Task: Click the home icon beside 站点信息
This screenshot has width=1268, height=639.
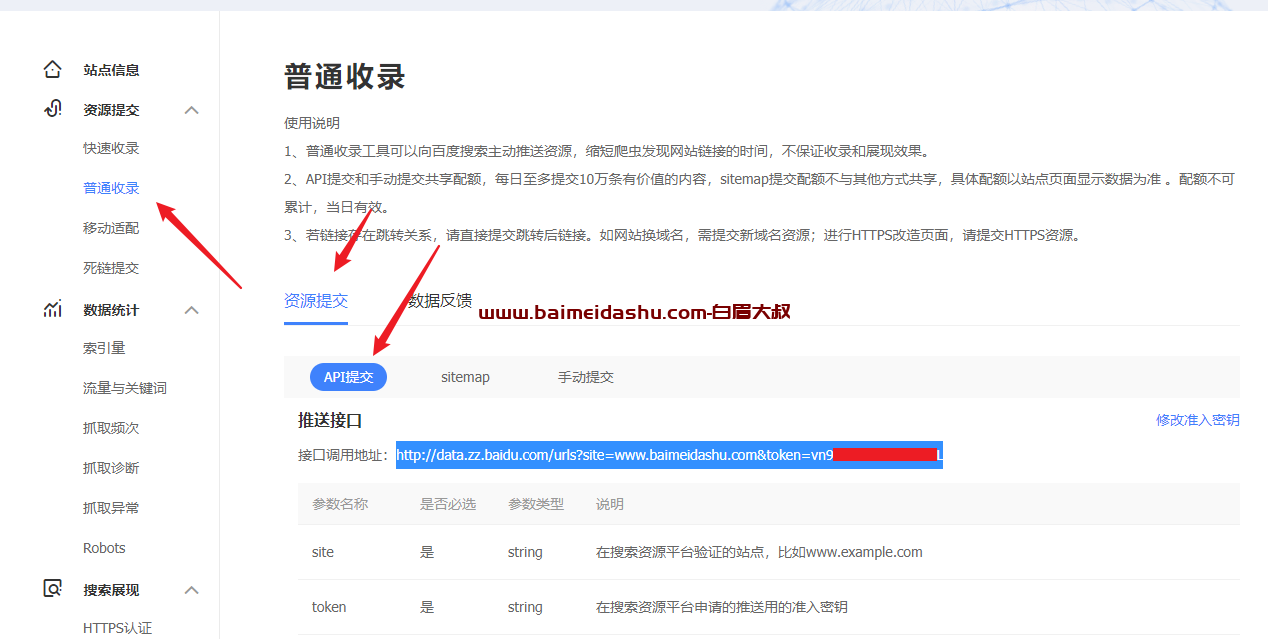Action: [53, 70]
